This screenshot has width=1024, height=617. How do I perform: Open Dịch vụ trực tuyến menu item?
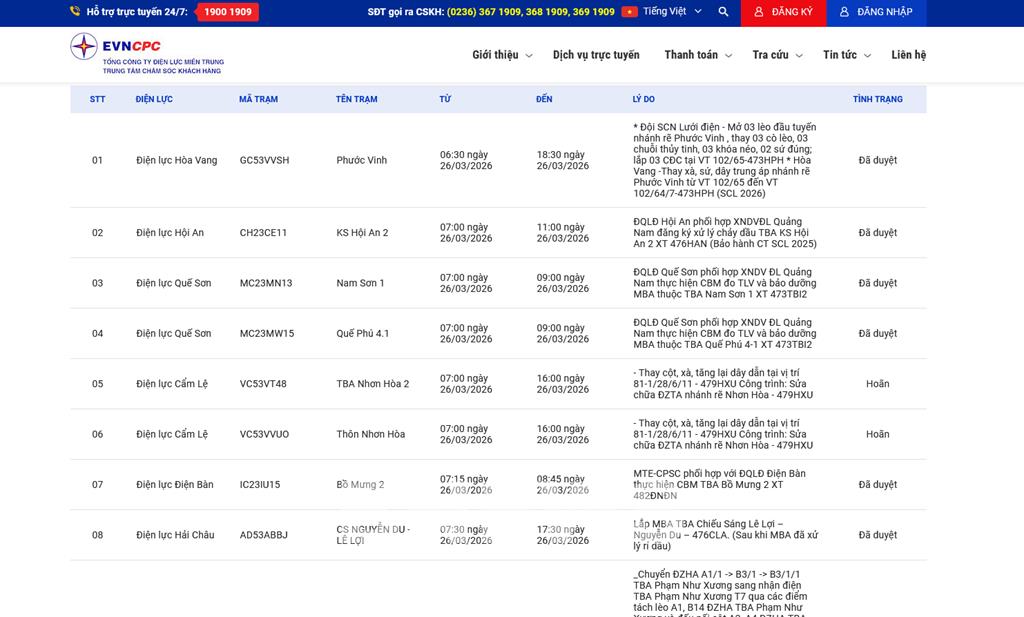596,55
